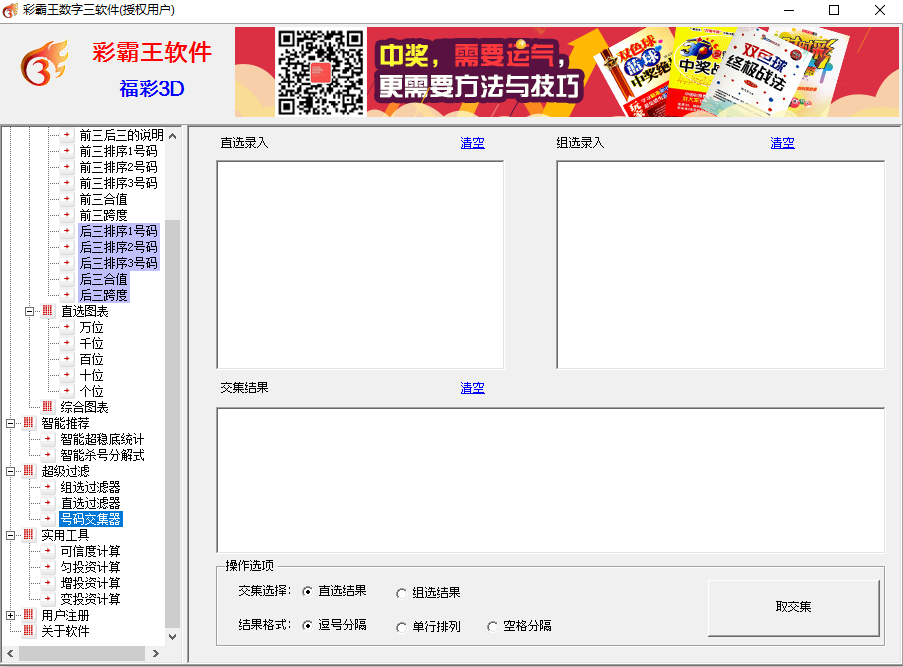Screen dimensions: 903x667
Task: Collapse the 直选图表 tree node
Action: point(29,312)
